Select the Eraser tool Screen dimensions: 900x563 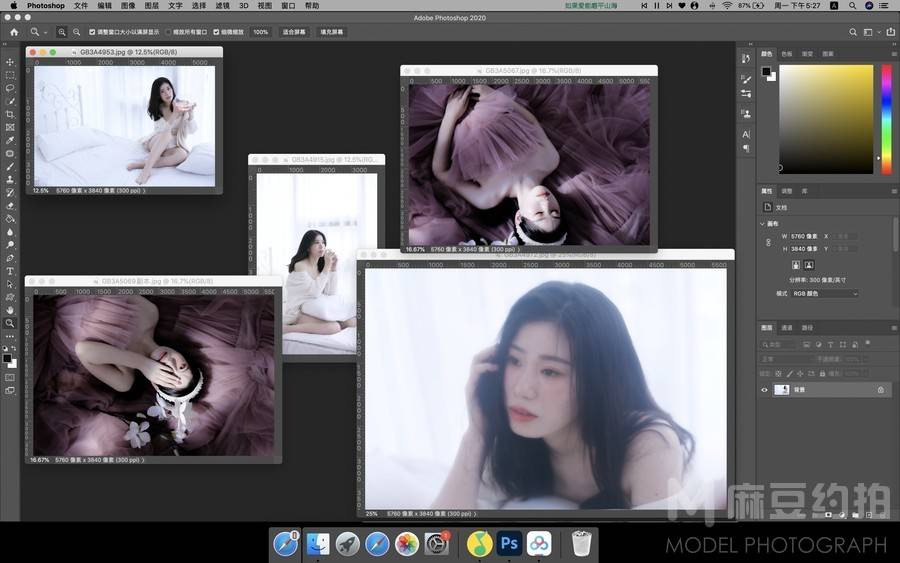tap(10, 205)
